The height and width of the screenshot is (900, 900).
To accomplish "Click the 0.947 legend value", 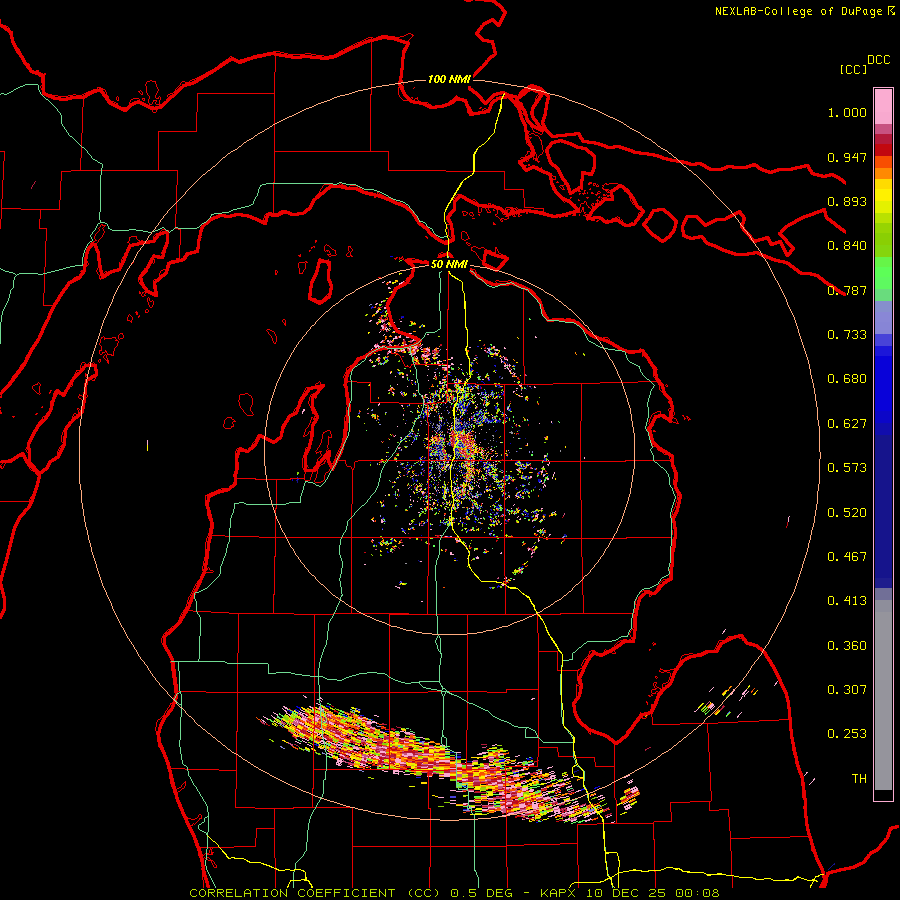I will [x=847, y=157].
